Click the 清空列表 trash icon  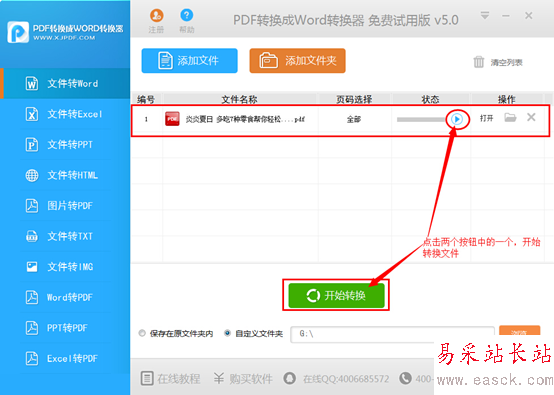[479, 62]
